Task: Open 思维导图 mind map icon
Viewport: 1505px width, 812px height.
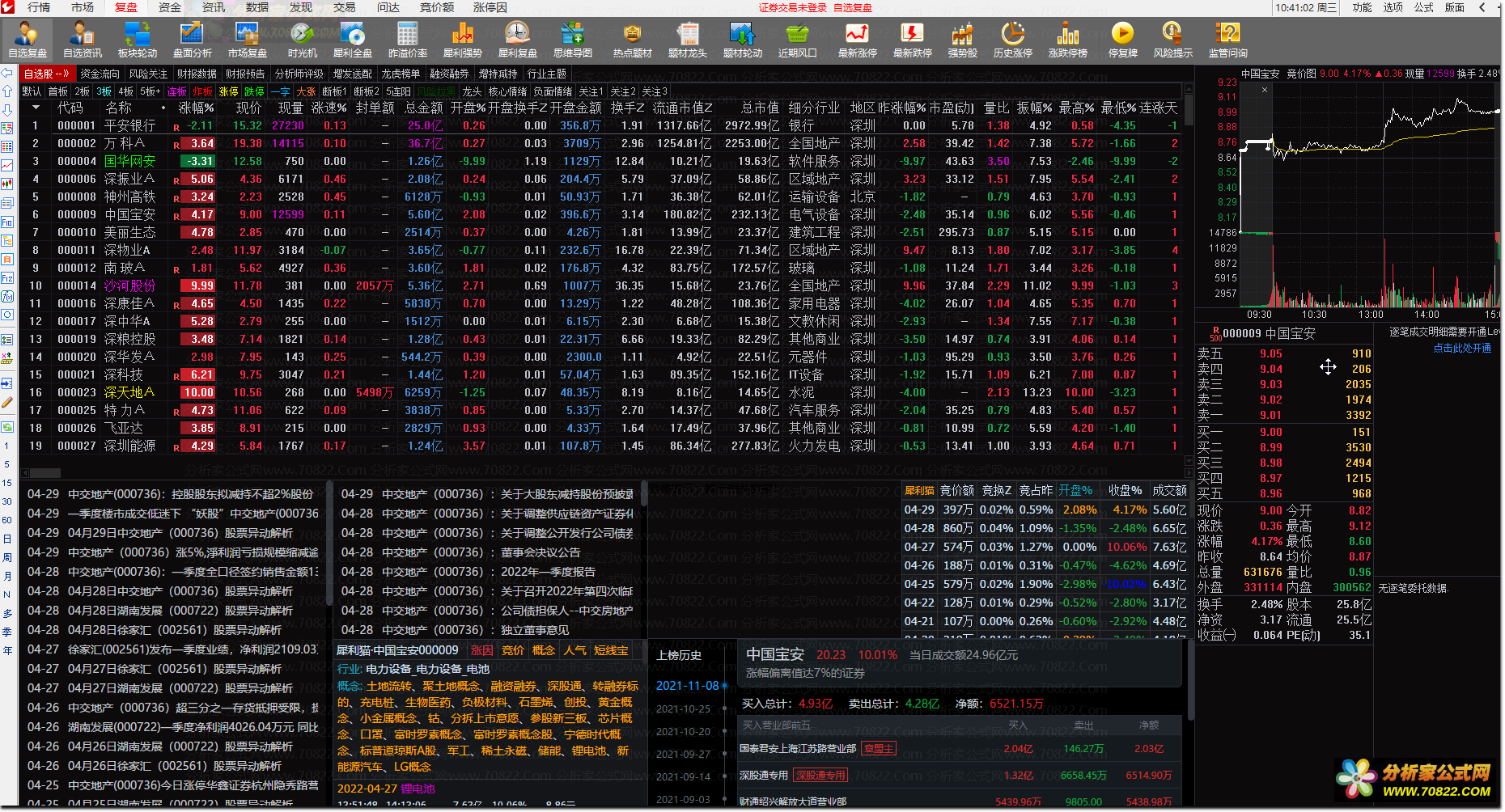Action: [x=573, y=39]
